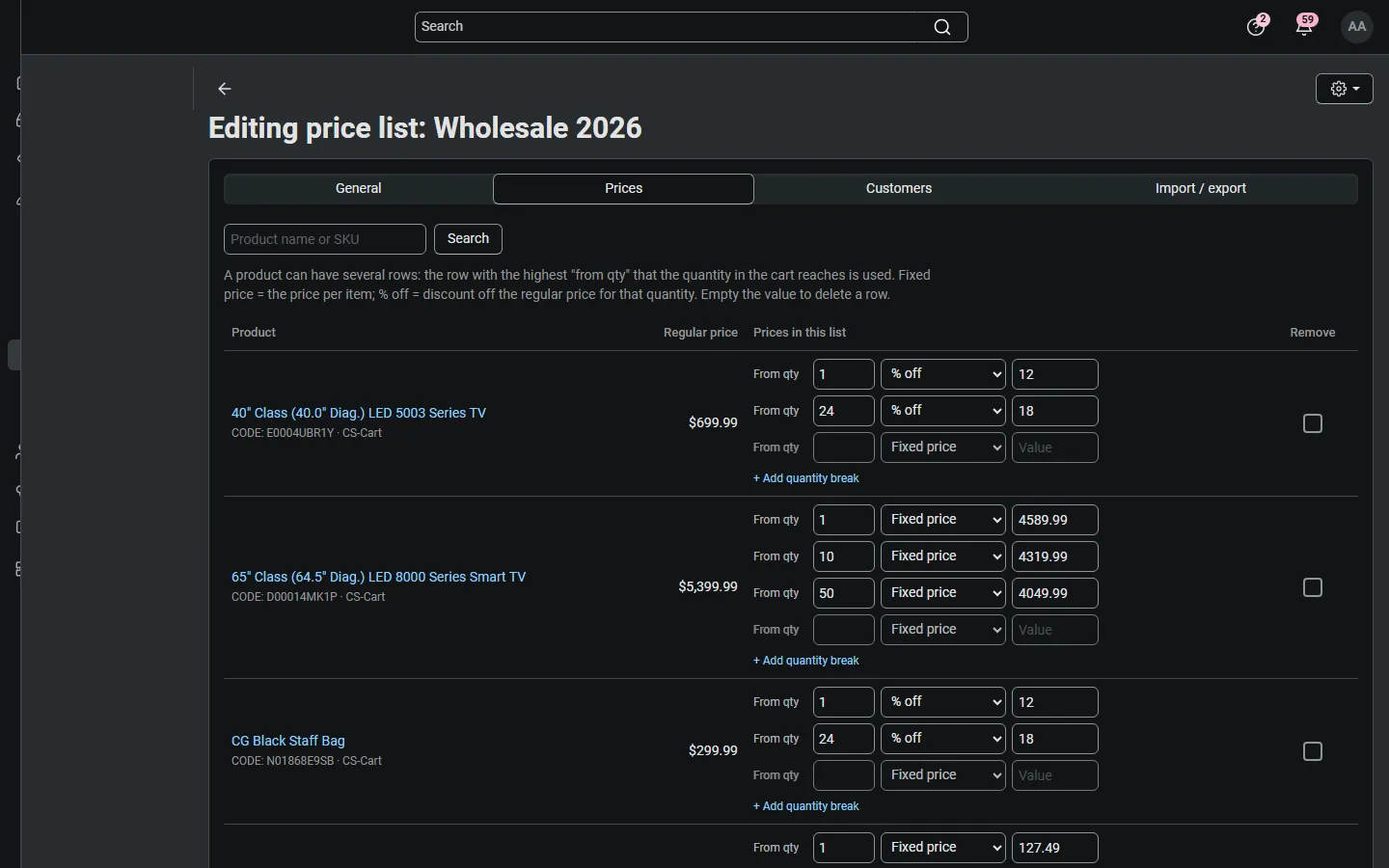Add a quantity break for the 40" Class TV

coord(806,478)
